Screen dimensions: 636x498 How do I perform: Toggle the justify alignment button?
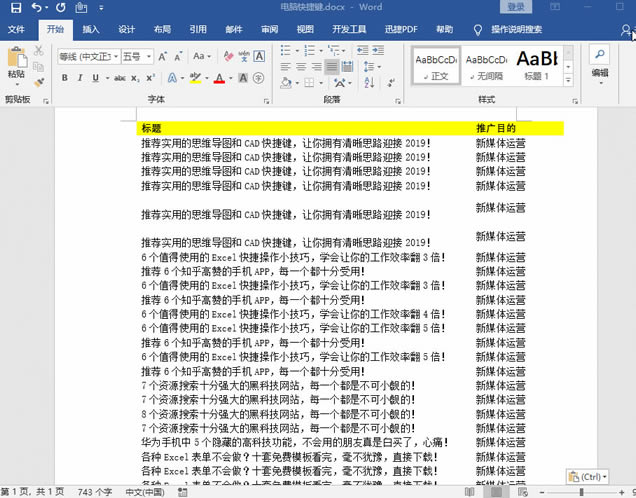pyautogui.click(x=331, y=67)
